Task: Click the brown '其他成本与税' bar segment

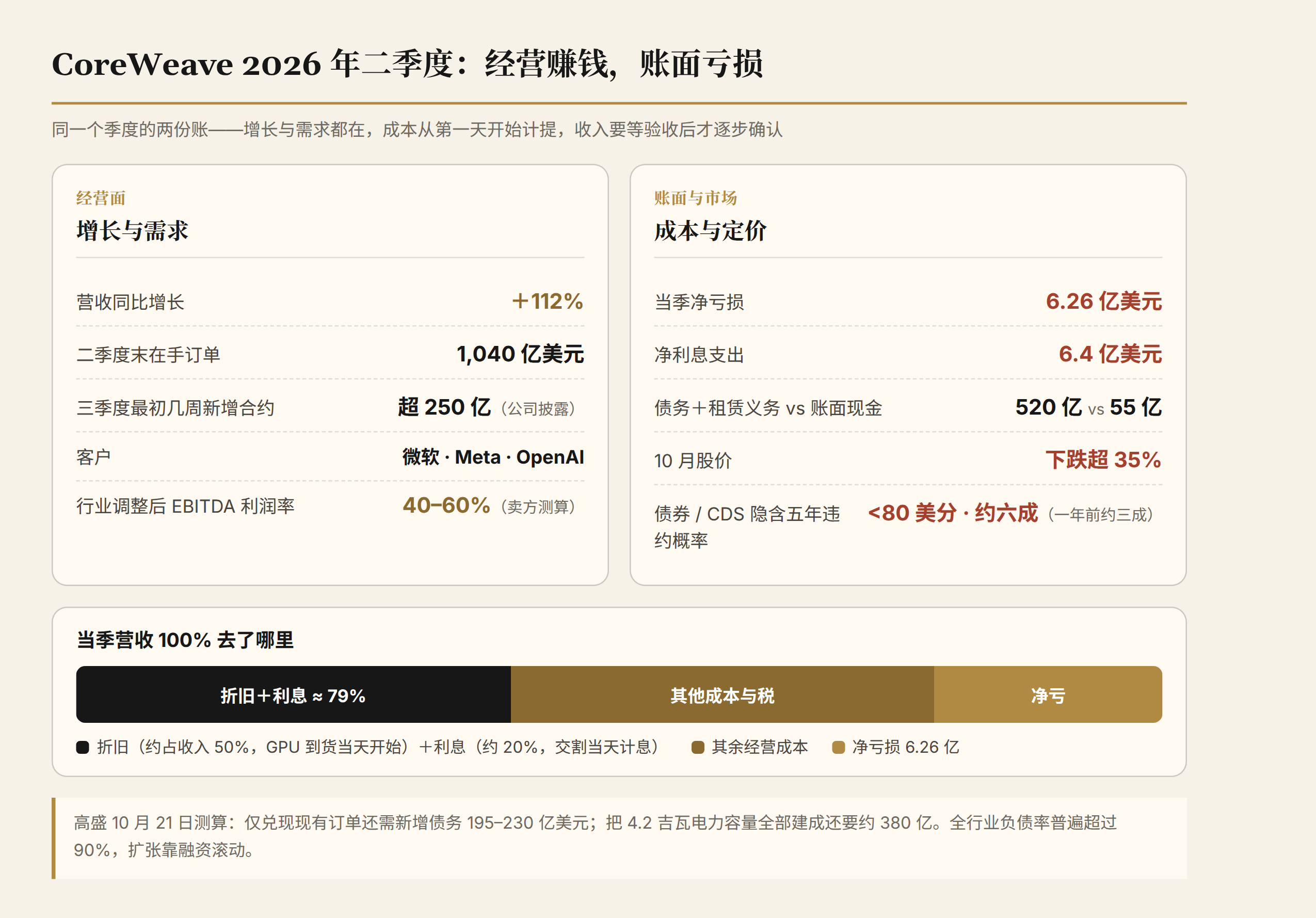Action: pos(722,694)
